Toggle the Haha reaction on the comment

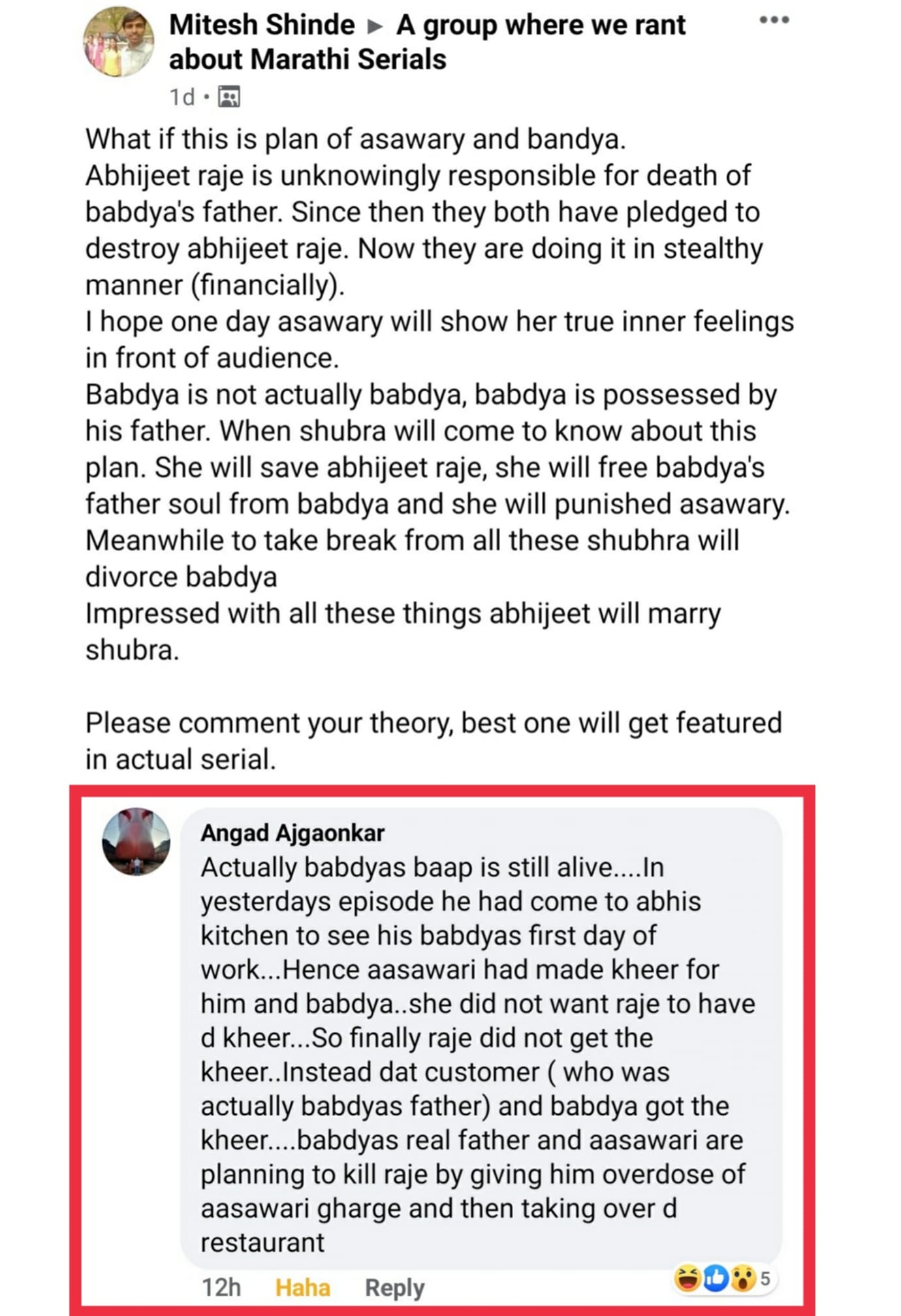tap(302, 1287)
